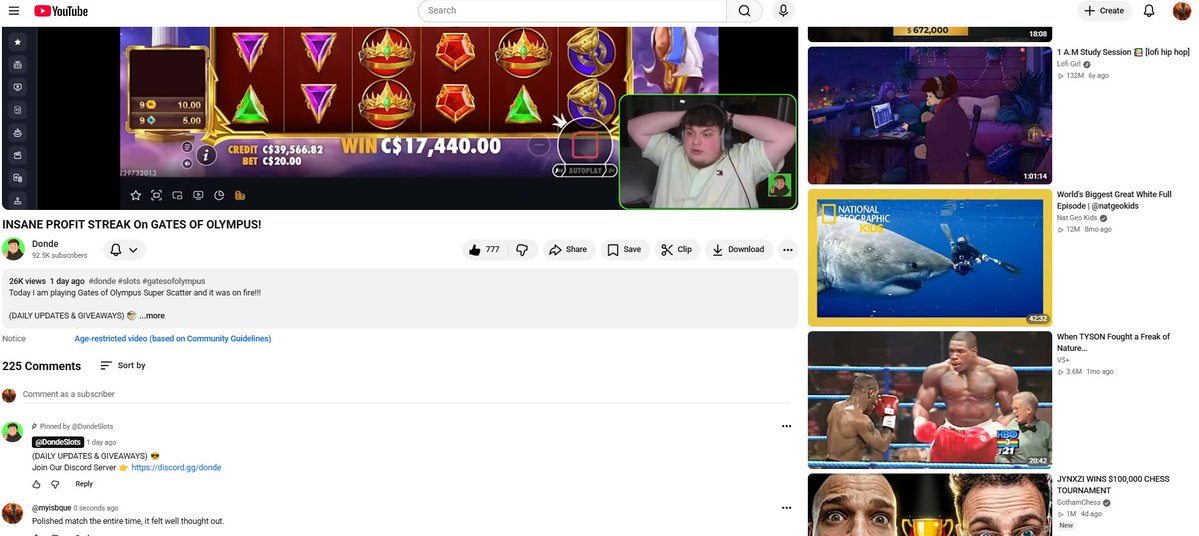1199x536 pixels.
Task: Open the notifications bell in header
Action: click(1149, 11)
